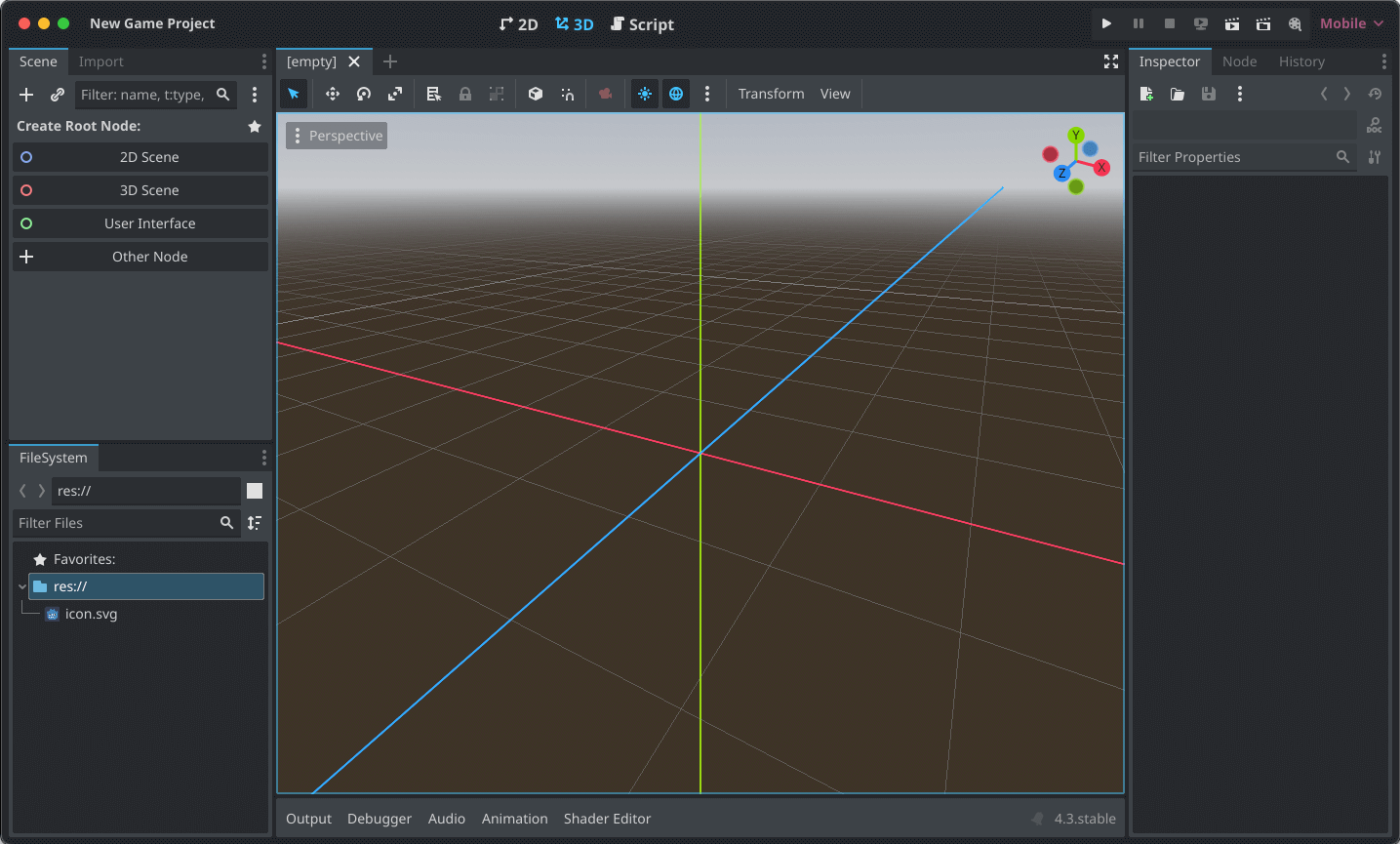The width and height of the screenshot is (1400, 844).
Task: Add a new child node plus icon
Action: (26, 95)
